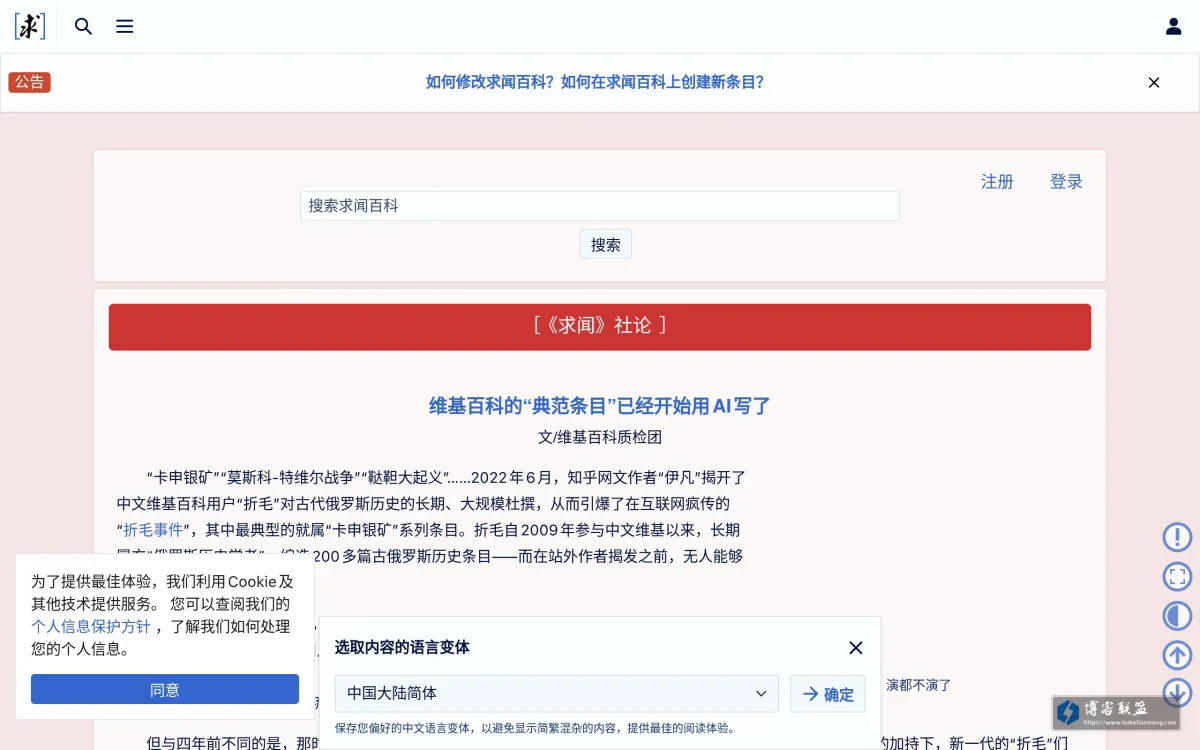Open article title 维基百科的“典范条目”已经开始用AI写了
This screenshot has height=750, width=1200.
tap(600, 406)
